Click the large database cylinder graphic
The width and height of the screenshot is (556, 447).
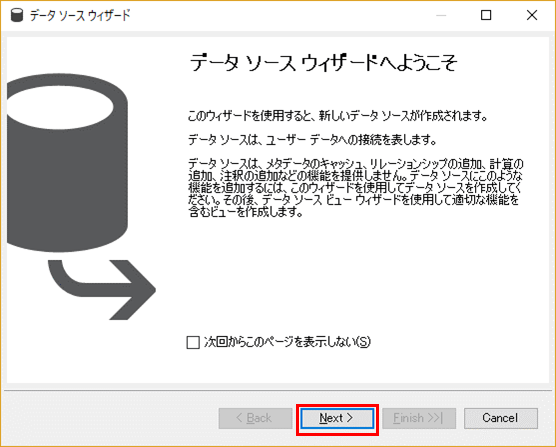click(x=67, y=163)
